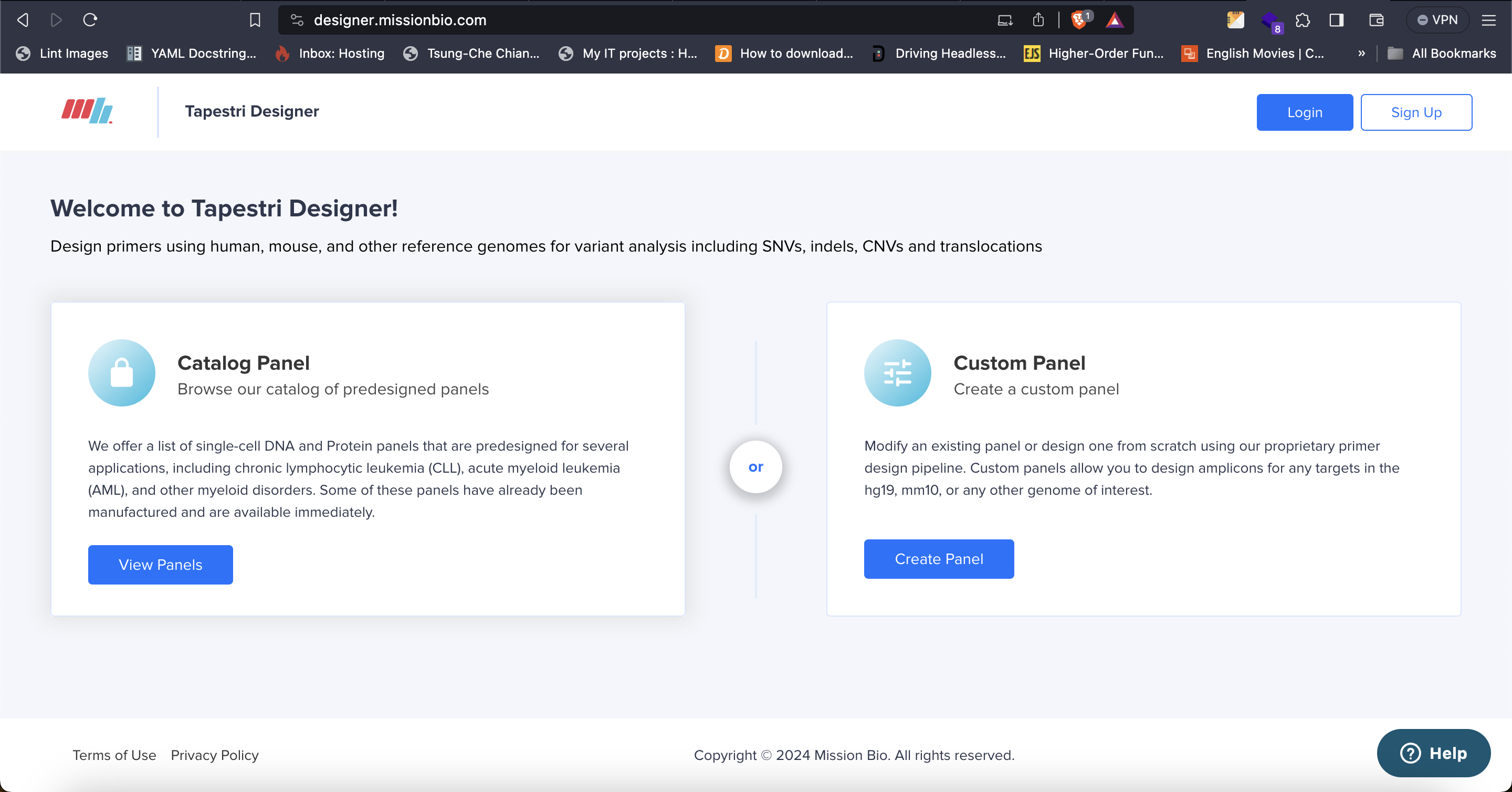Click the View Panels button

click(160, 565)
